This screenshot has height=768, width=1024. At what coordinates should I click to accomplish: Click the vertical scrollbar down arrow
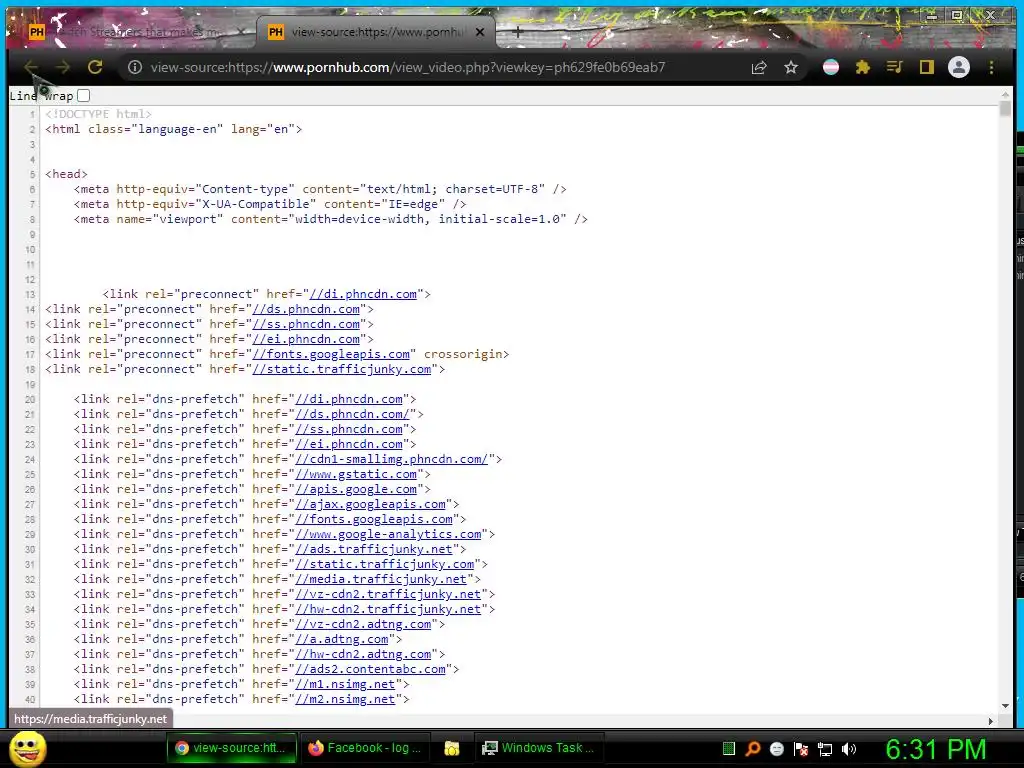pos(1005,707)
